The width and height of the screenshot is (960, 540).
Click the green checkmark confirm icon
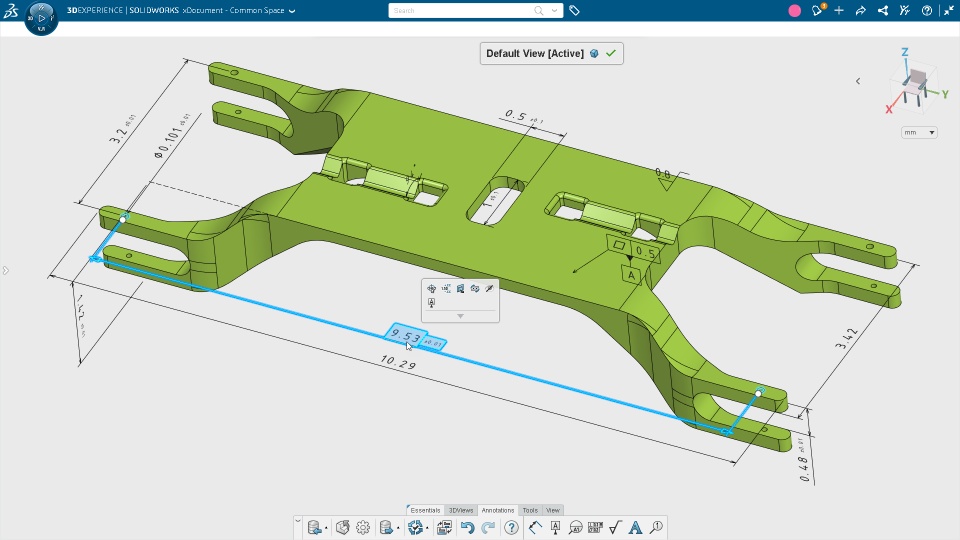[x=611, y=53]
